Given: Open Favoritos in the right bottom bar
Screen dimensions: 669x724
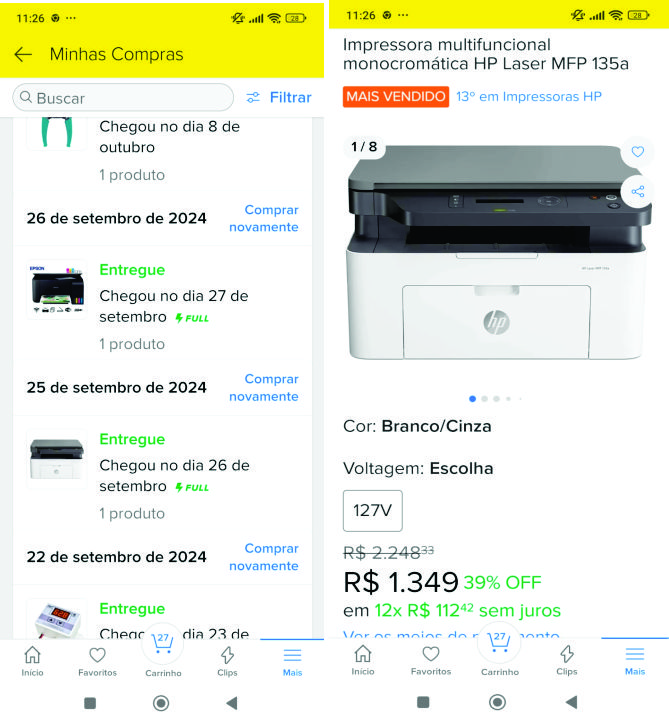Looking at the screenshot, I should pyautogui.click(x=431, y=661).
